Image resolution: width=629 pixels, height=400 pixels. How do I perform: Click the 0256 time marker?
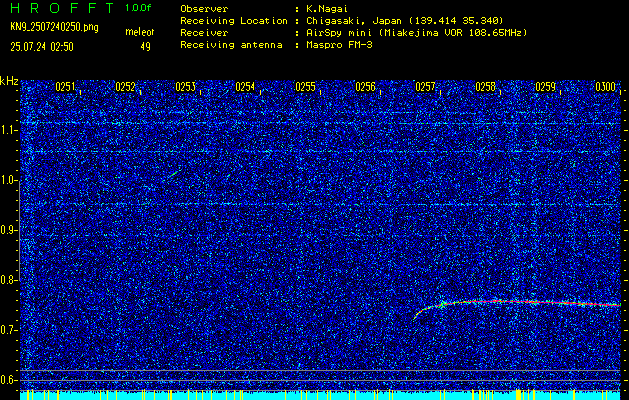[x=365, y=87]
